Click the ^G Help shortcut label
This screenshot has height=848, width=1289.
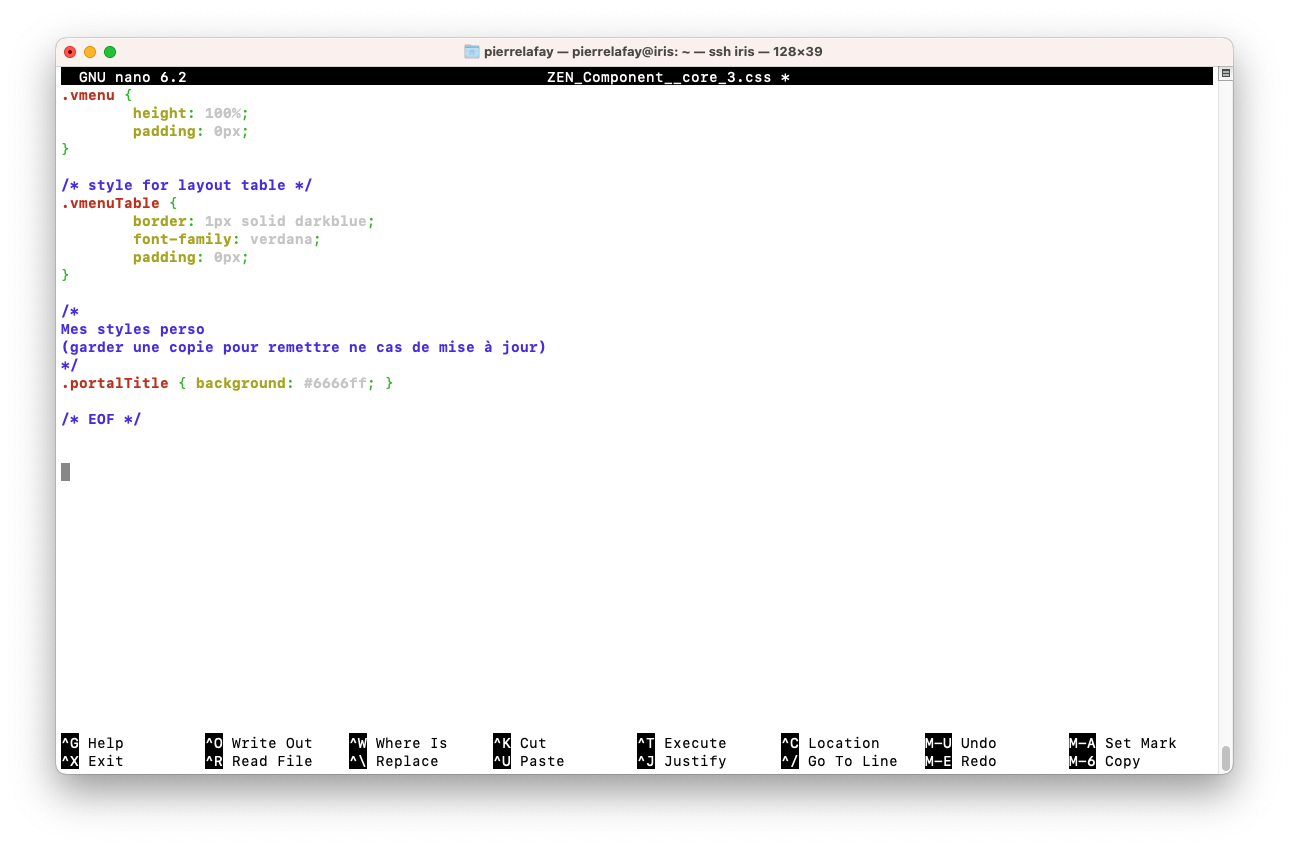point(92,743)
